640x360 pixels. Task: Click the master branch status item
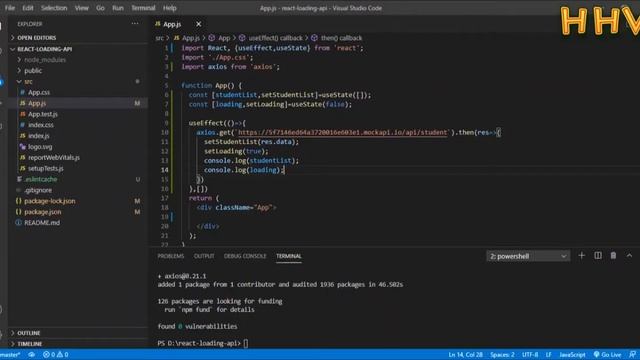tap(10, 355)
